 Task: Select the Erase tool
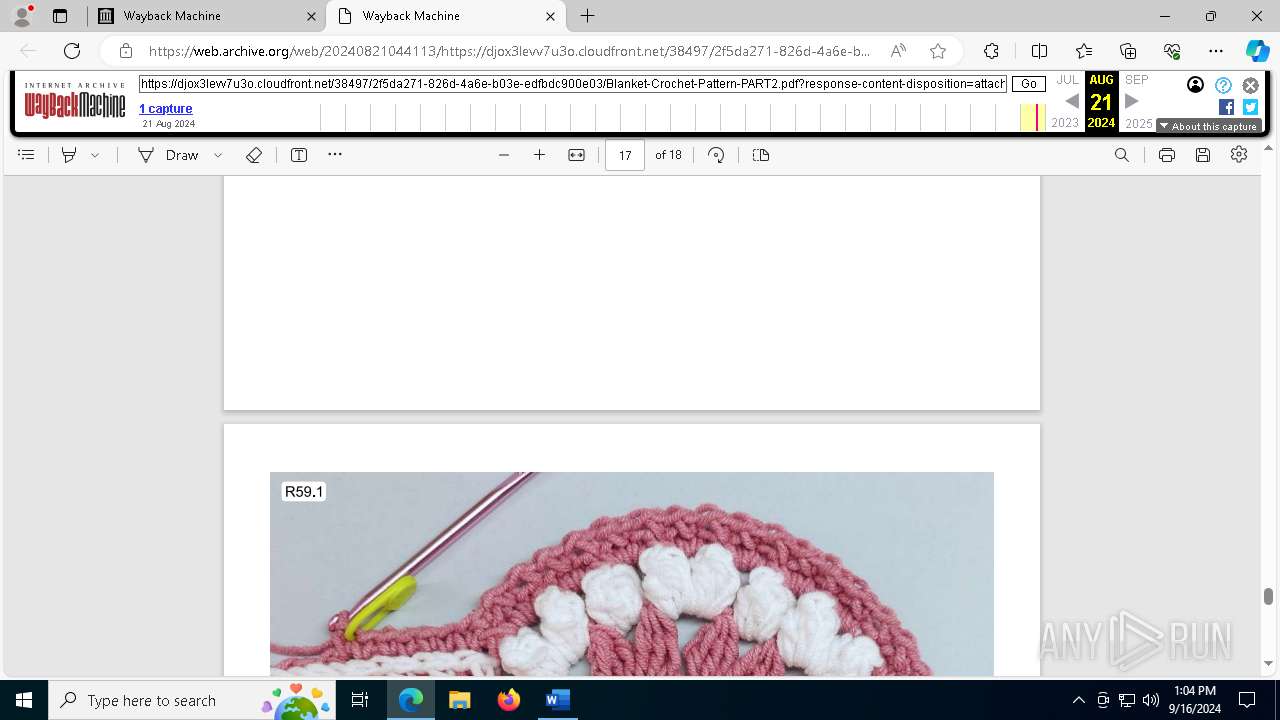254,155
